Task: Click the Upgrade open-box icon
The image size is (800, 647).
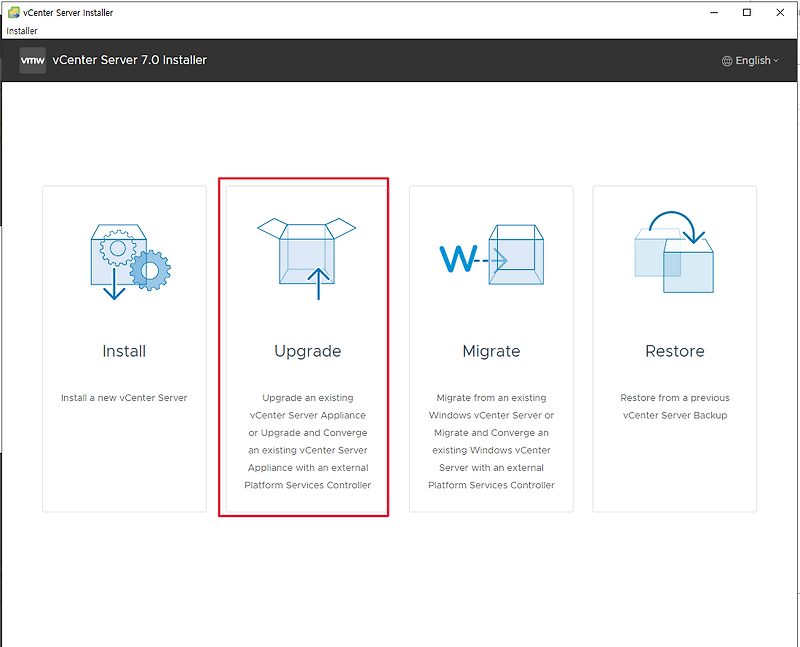Action: (307, 253)
